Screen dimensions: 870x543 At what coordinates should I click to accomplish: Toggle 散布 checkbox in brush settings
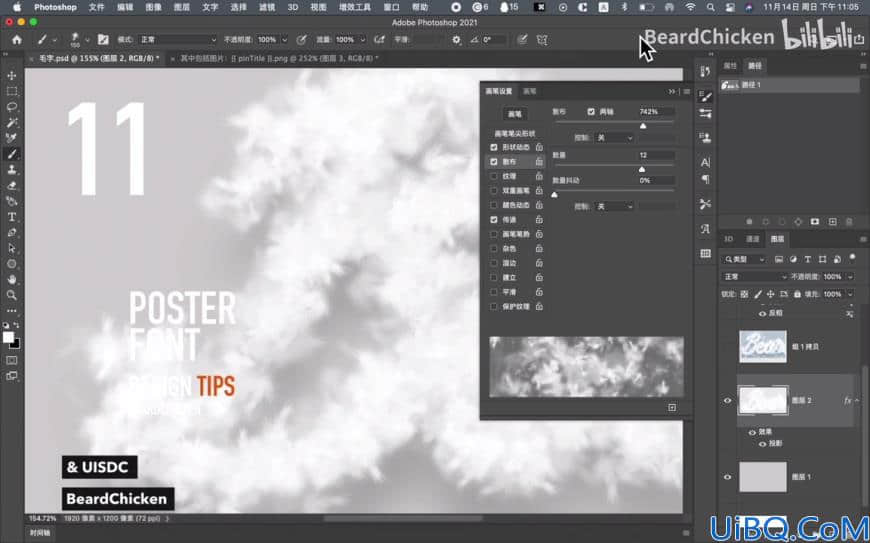click(x=494, y=162)
